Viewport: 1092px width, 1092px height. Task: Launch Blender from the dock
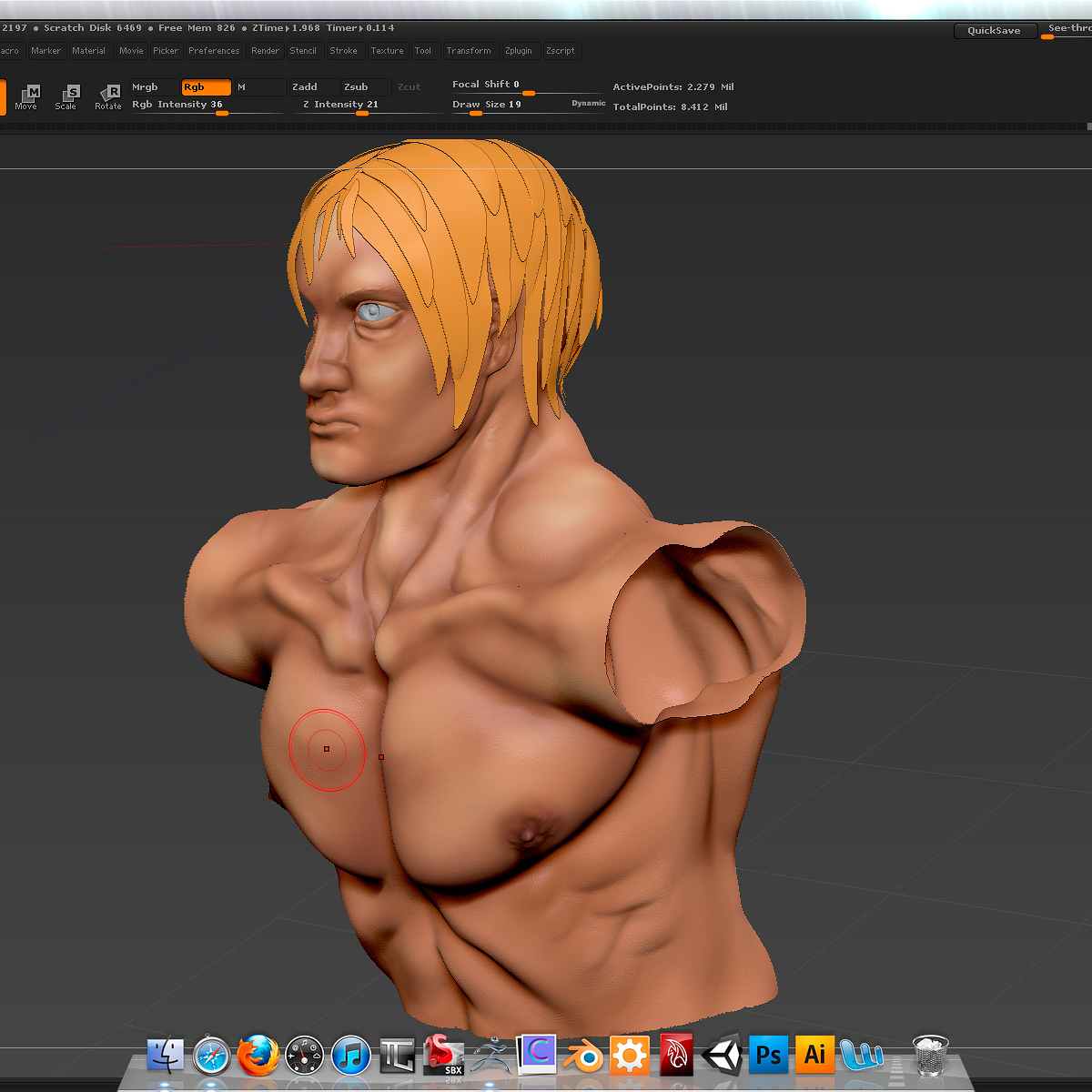click(583, 1056)
